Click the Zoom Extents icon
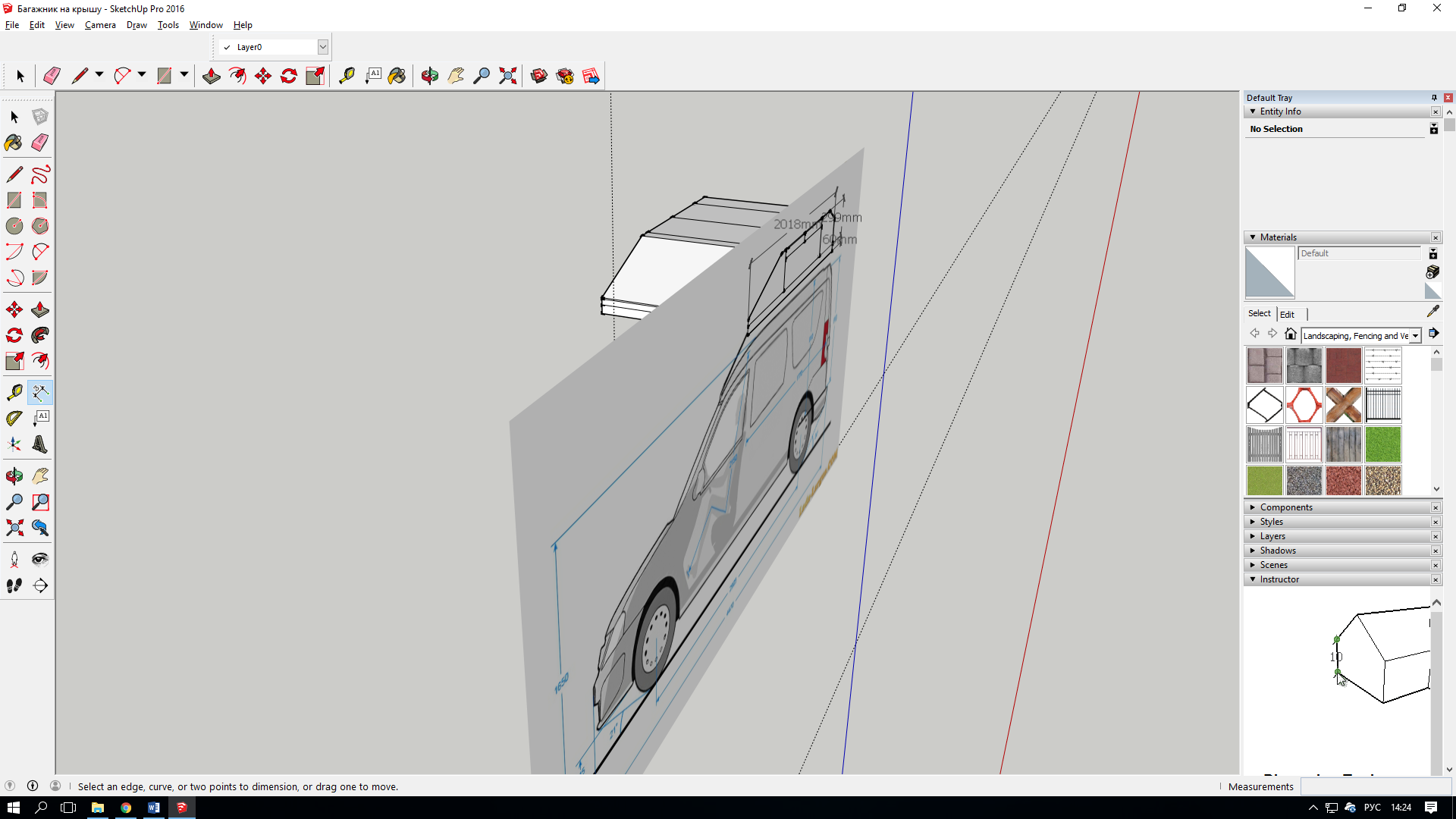Viewport: 1456px width, 819px height. (x=507, y=76)
